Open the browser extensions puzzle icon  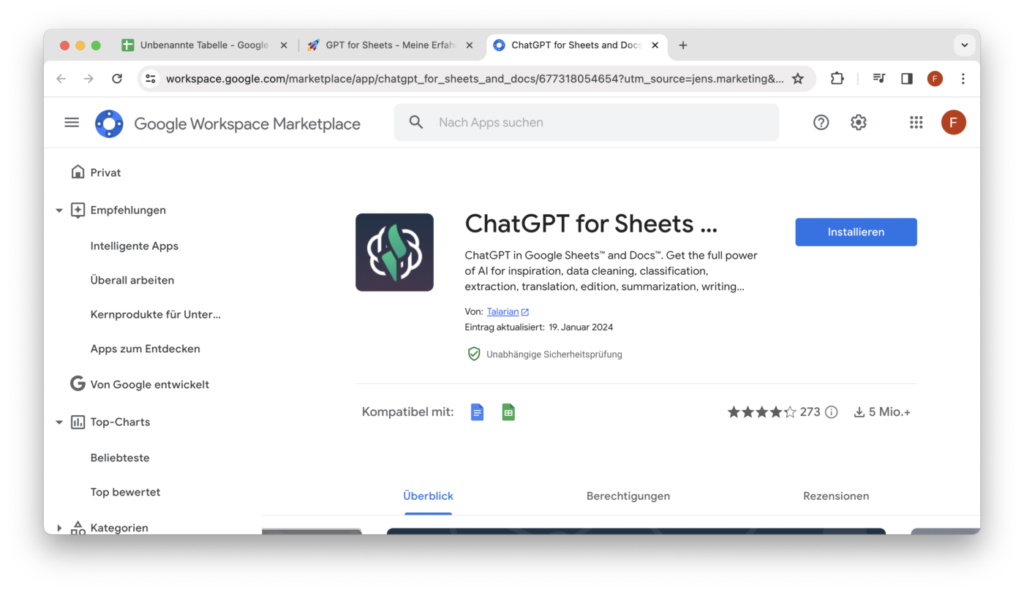click(x=837, y=78)
